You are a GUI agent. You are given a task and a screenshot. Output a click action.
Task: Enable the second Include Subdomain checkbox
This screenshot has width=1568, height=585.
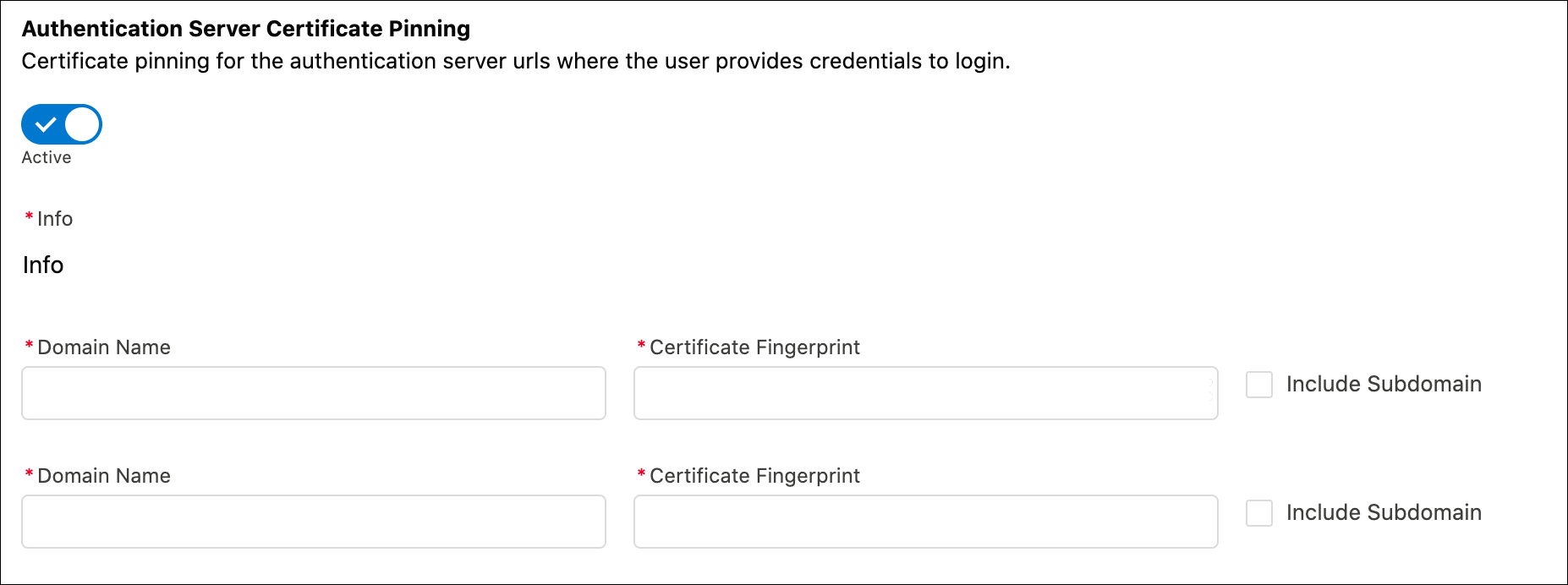point(1258,513)
